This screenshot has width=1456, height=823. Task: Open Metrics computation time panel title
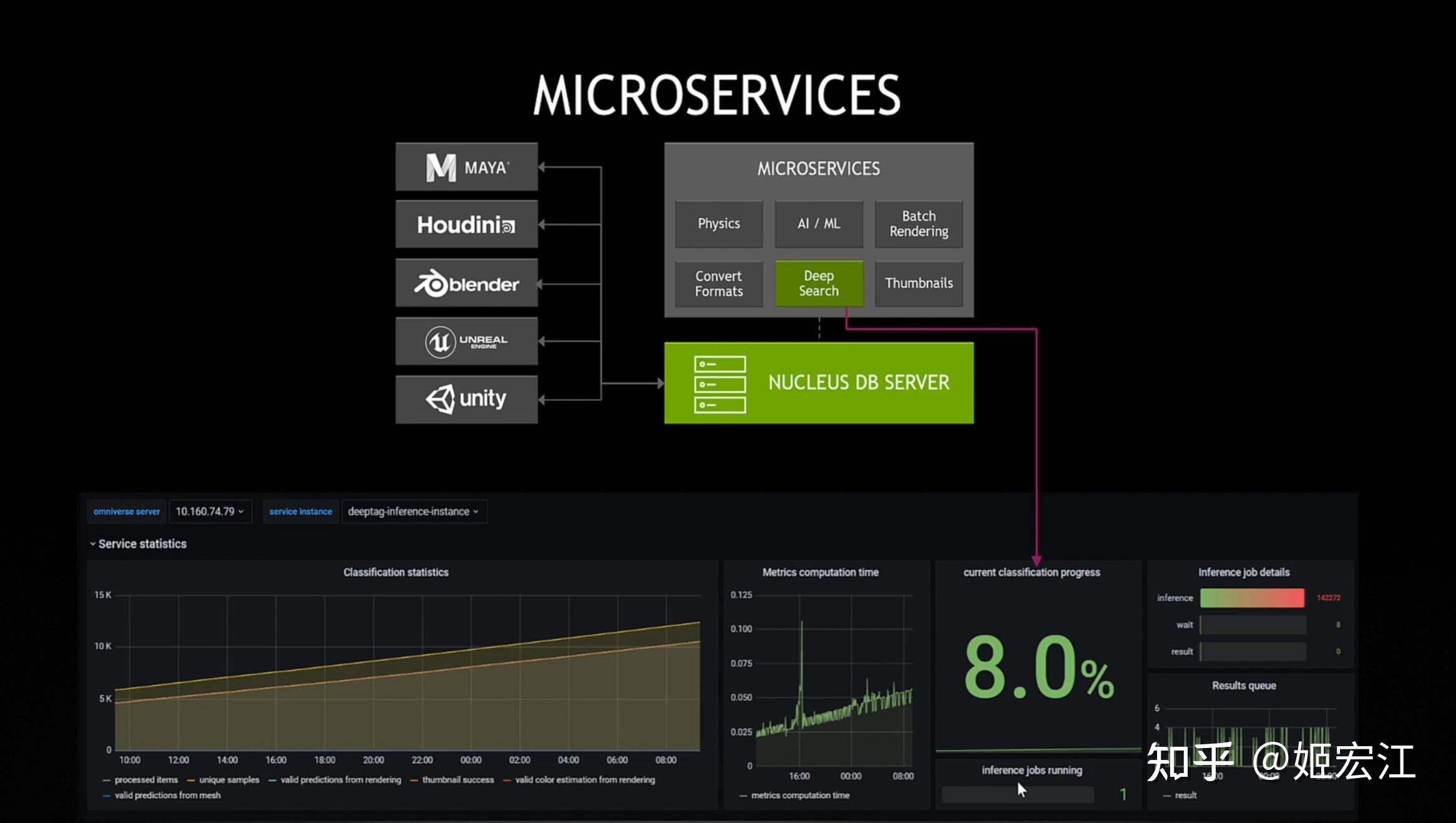click(x=820, y=572)
